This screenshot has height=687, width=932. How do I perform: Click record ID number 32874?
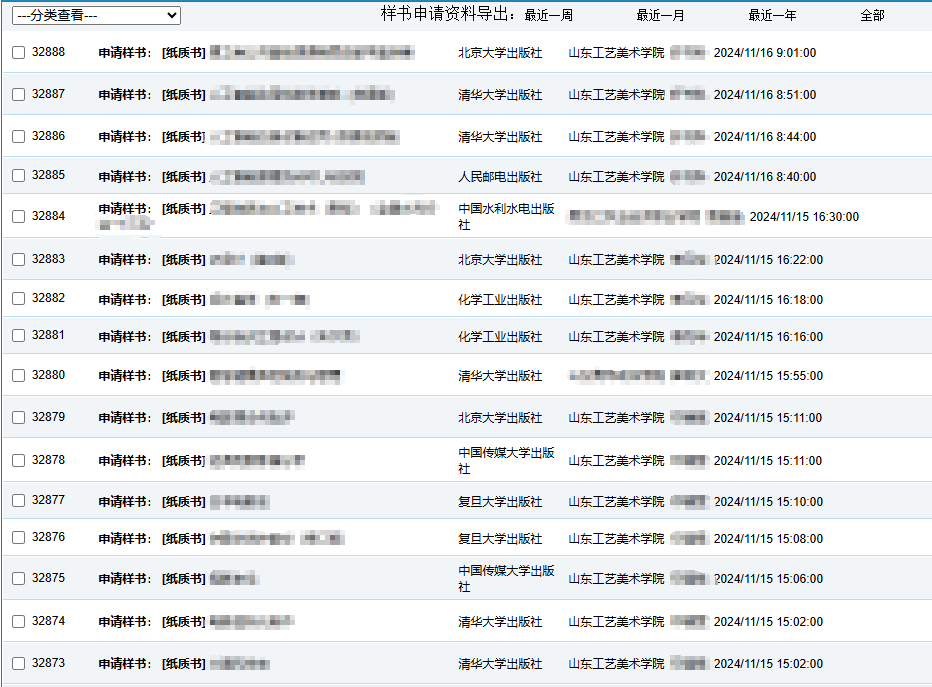(x=48, y=621)
